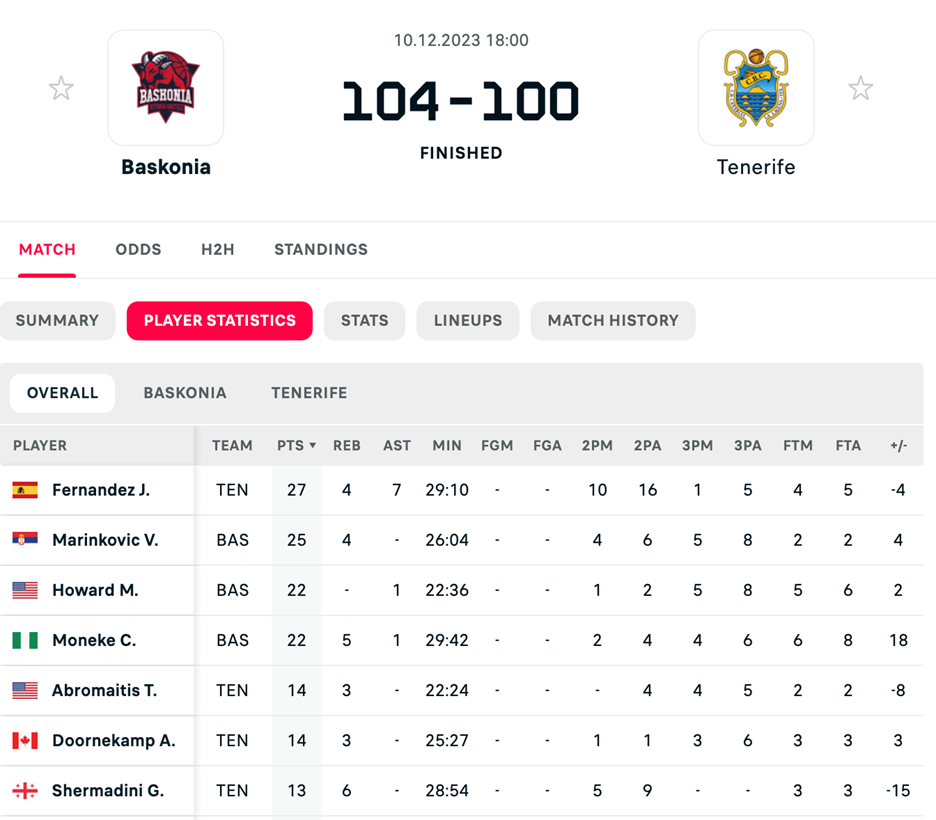
Task: Click the Baskonia team logo
Action: (x=165, y=88)
